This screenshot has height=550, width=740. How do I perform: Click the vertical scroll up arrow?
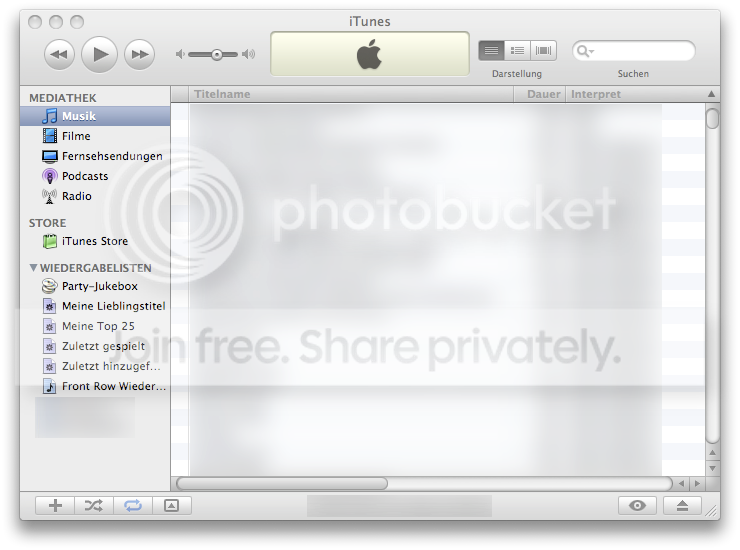[713, 453]
